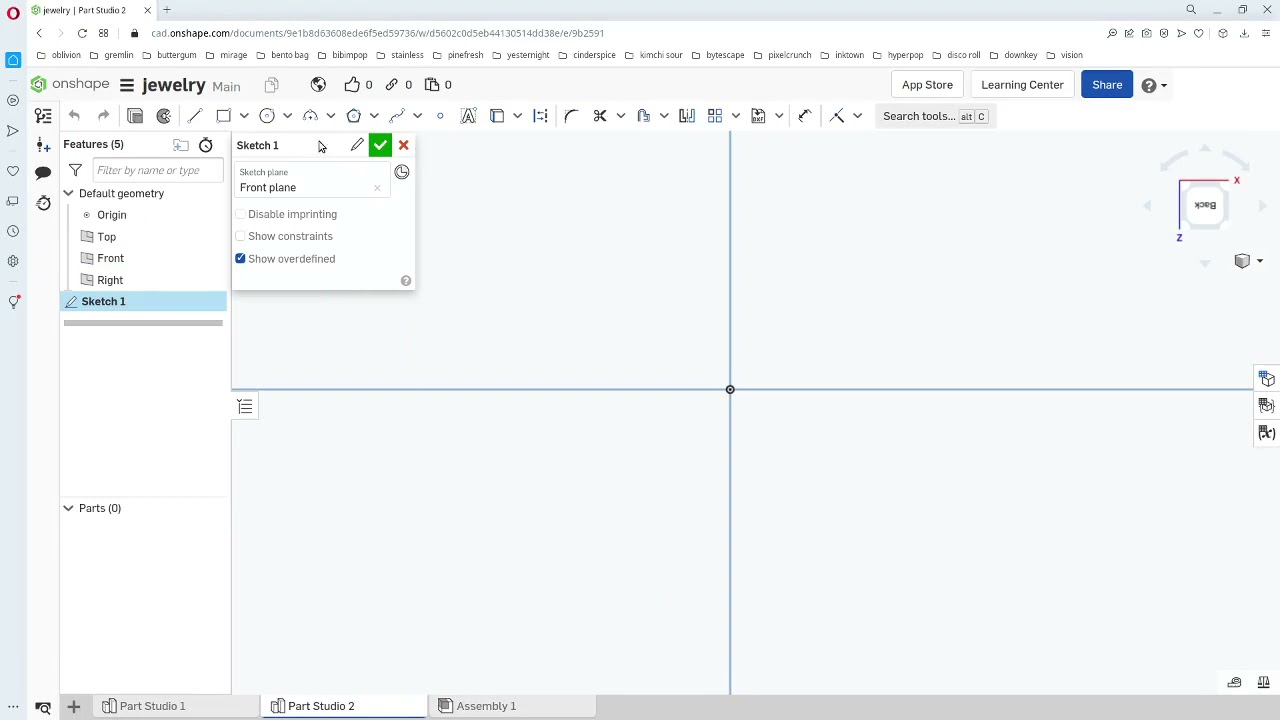Click the redo arrow in toolbar
The height and width of the screenshot is (720, 1280).
click(x=103, y=116)
